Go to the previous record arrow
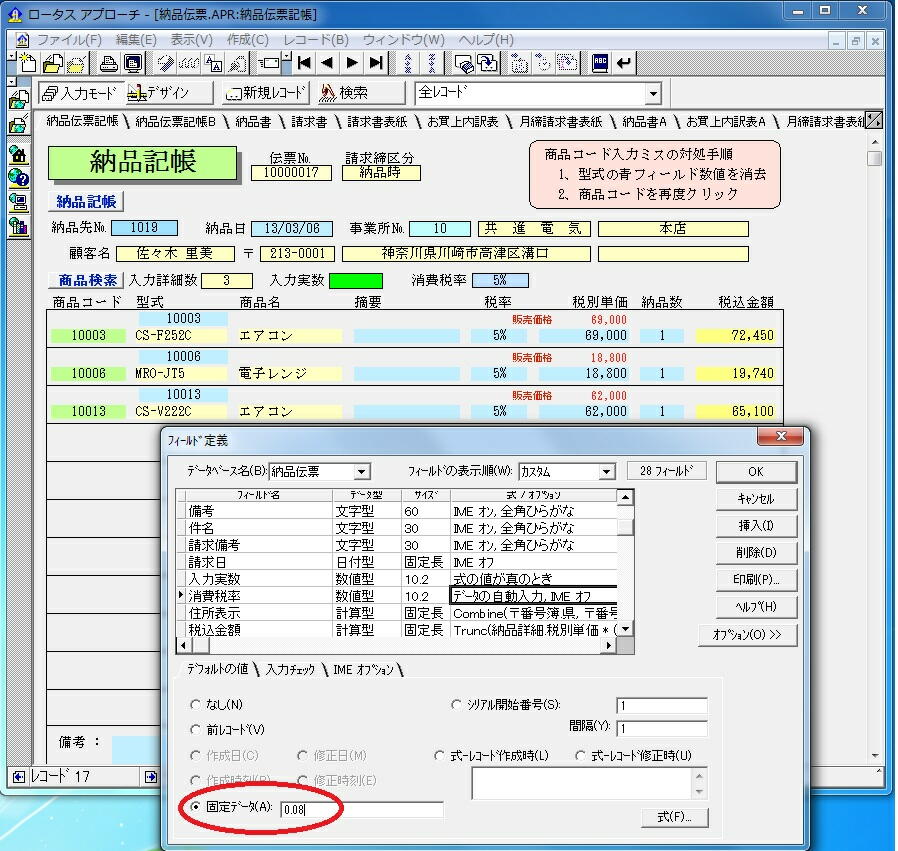The width and height of the screenshot is (898, 851). (x=328, y=62)
